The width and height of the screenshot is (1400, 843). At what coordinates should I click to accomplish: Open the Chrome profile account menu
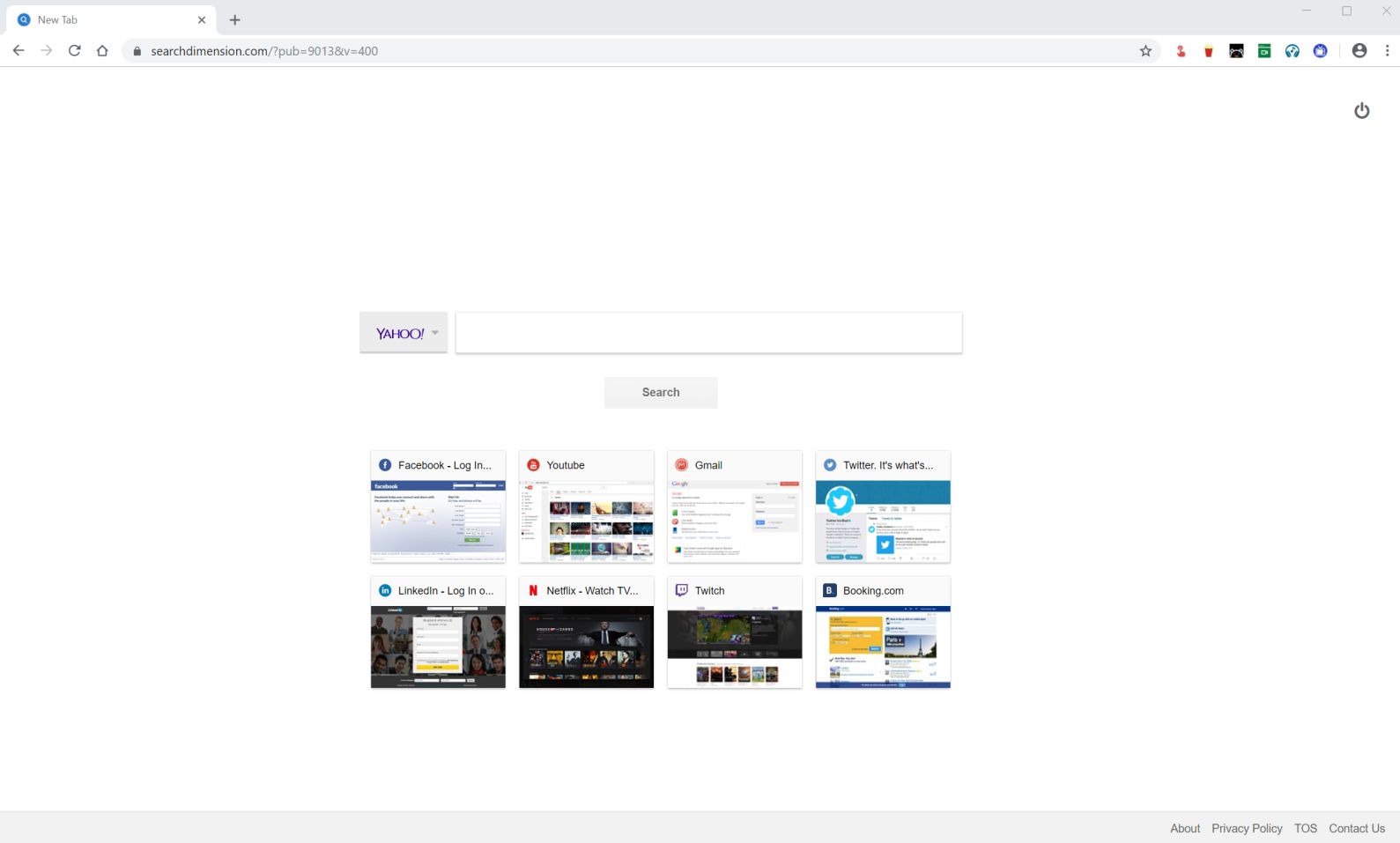[x=1359, y=51]
